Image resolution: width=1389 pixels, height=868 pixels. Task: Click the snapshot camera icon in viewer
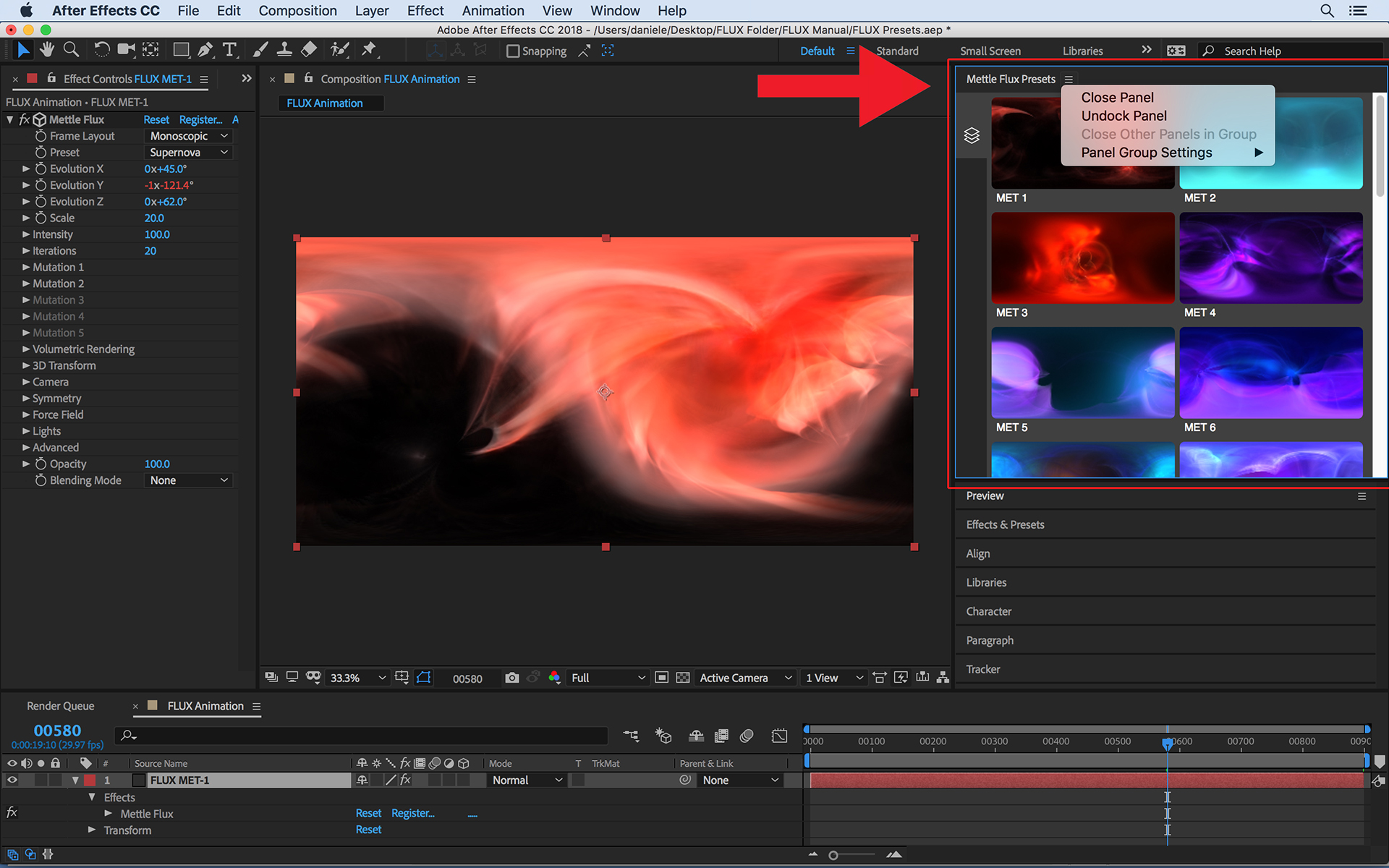512,678
